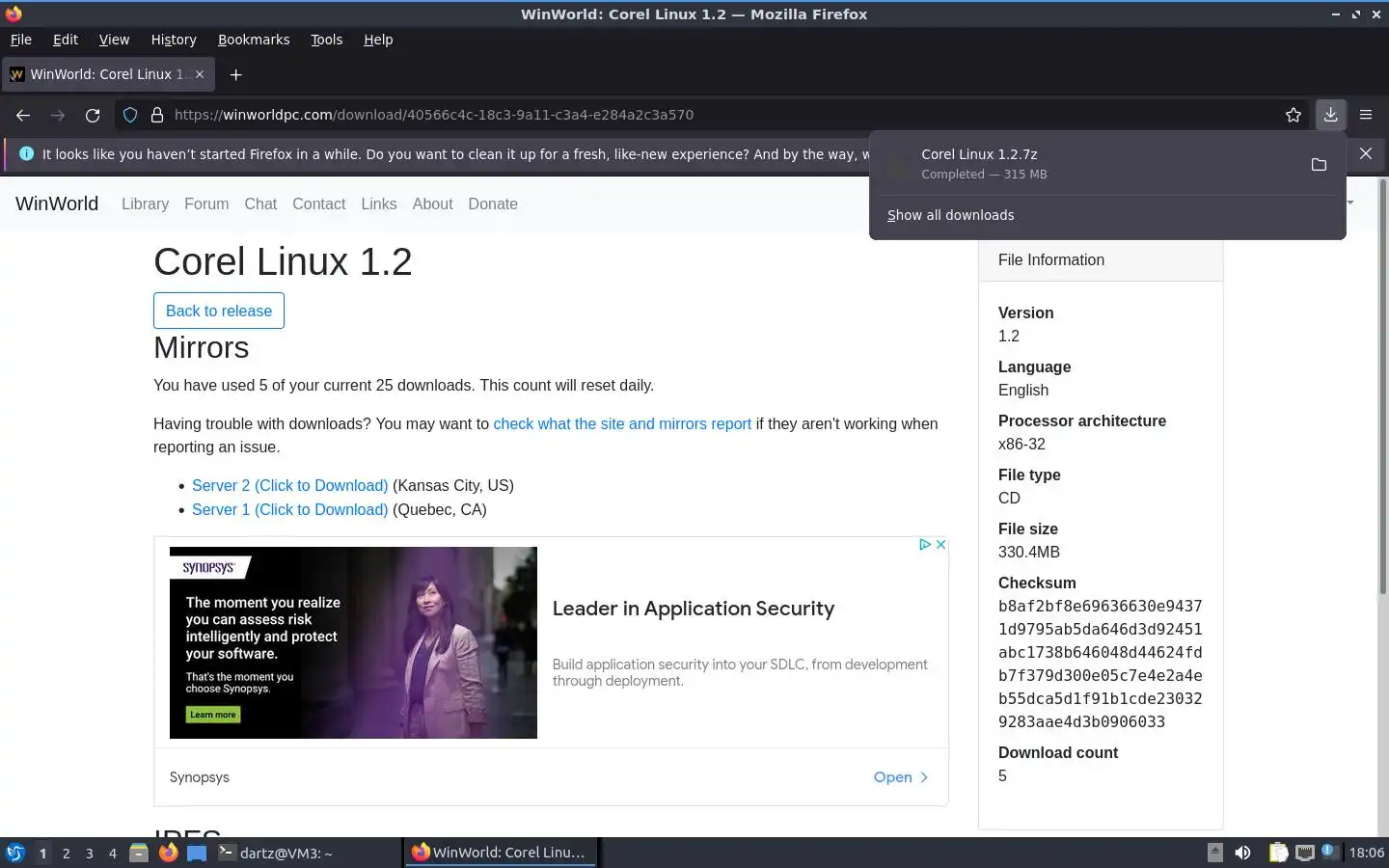Screen dimensions: 1389x868
Task: Open a new browser tab
Action: [235, 74]
